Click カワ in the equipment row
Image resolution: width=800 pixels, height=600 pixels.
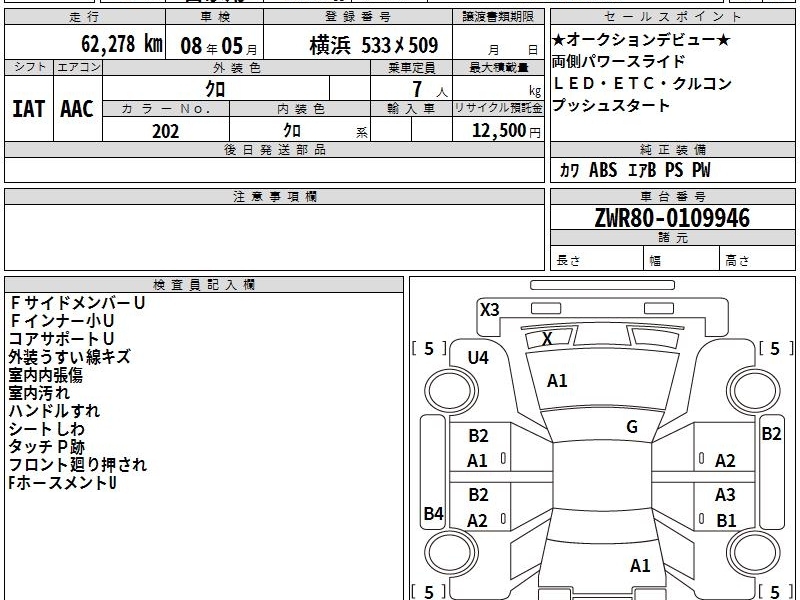[569, 170]
